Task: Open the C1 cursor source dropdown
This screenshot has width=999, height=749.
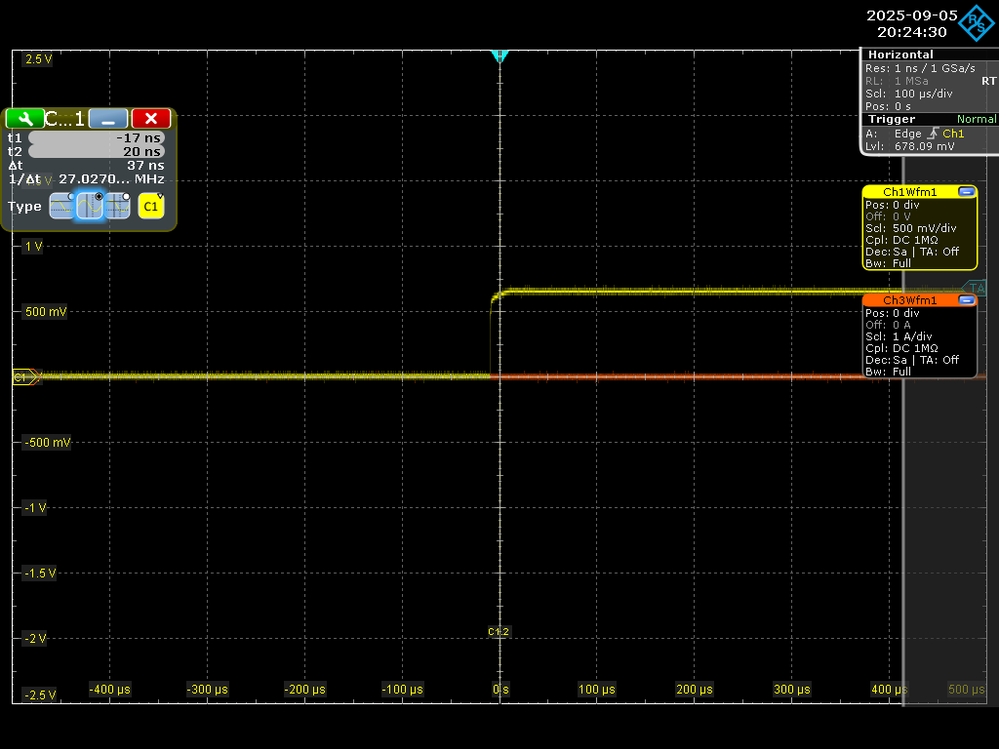Action: tap(151, 206)
